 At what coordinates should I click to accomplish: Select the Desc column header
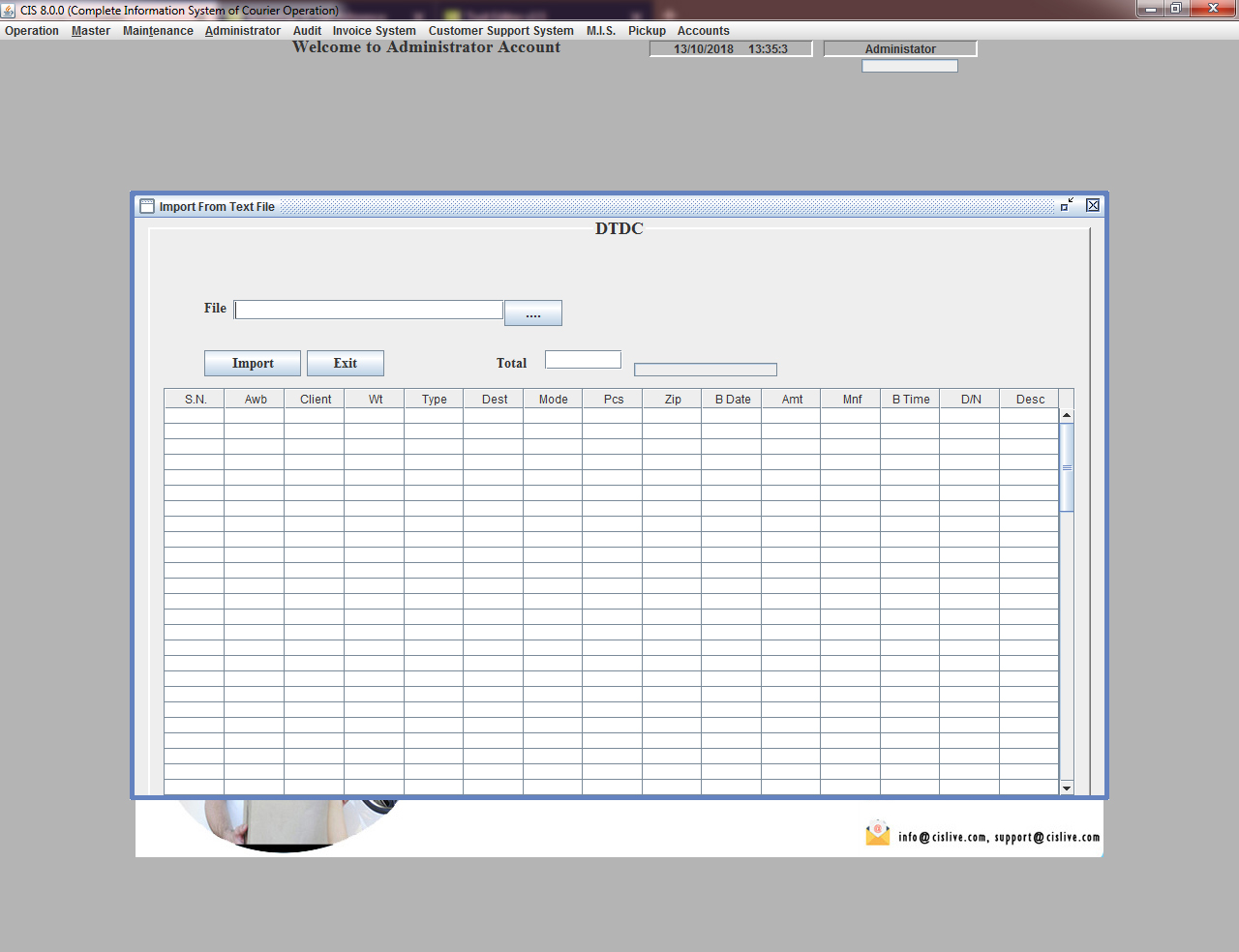tap(1030, 399)
